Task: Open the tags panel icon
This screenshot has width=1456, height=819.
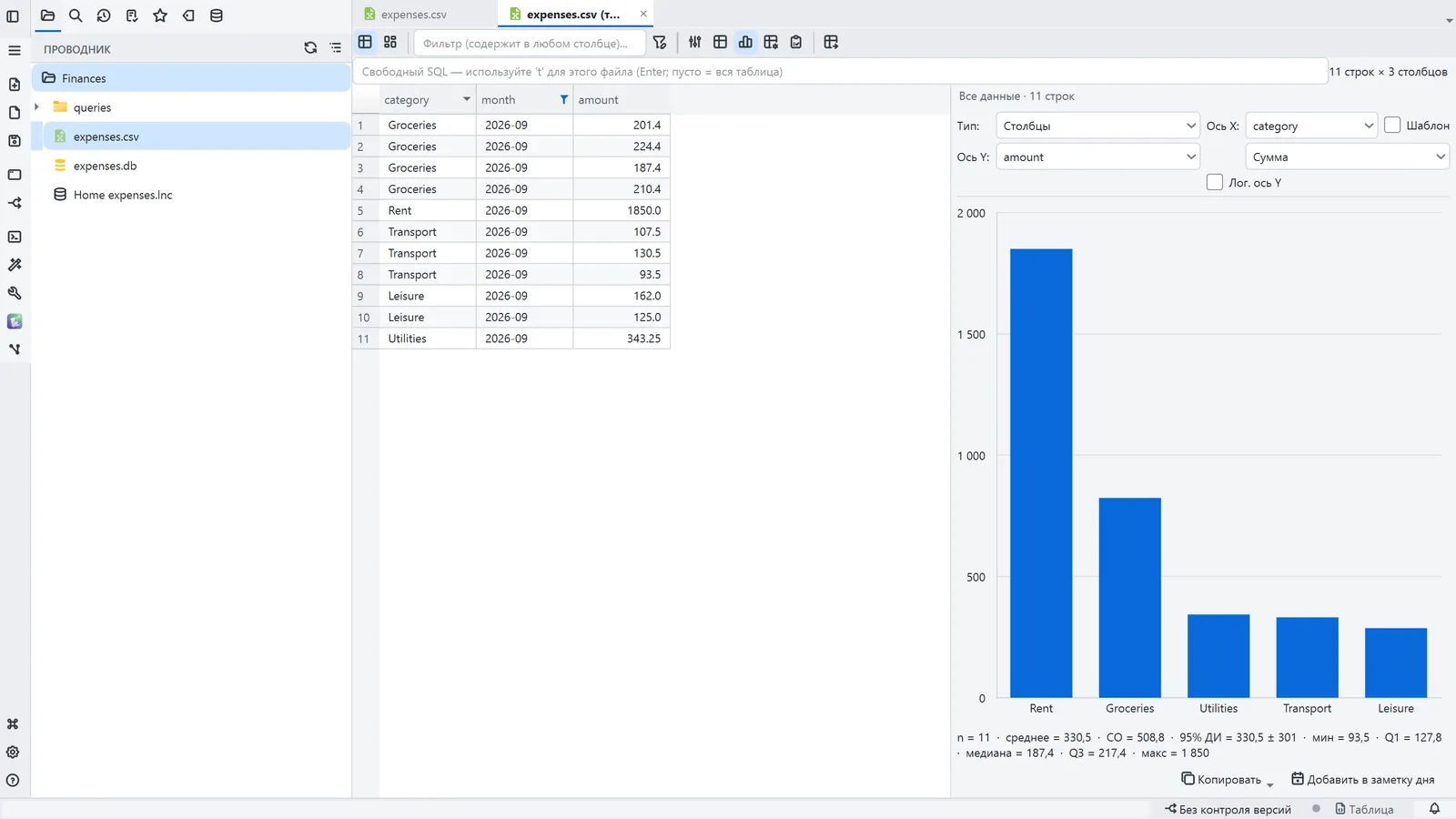Action: pos(188,15)
